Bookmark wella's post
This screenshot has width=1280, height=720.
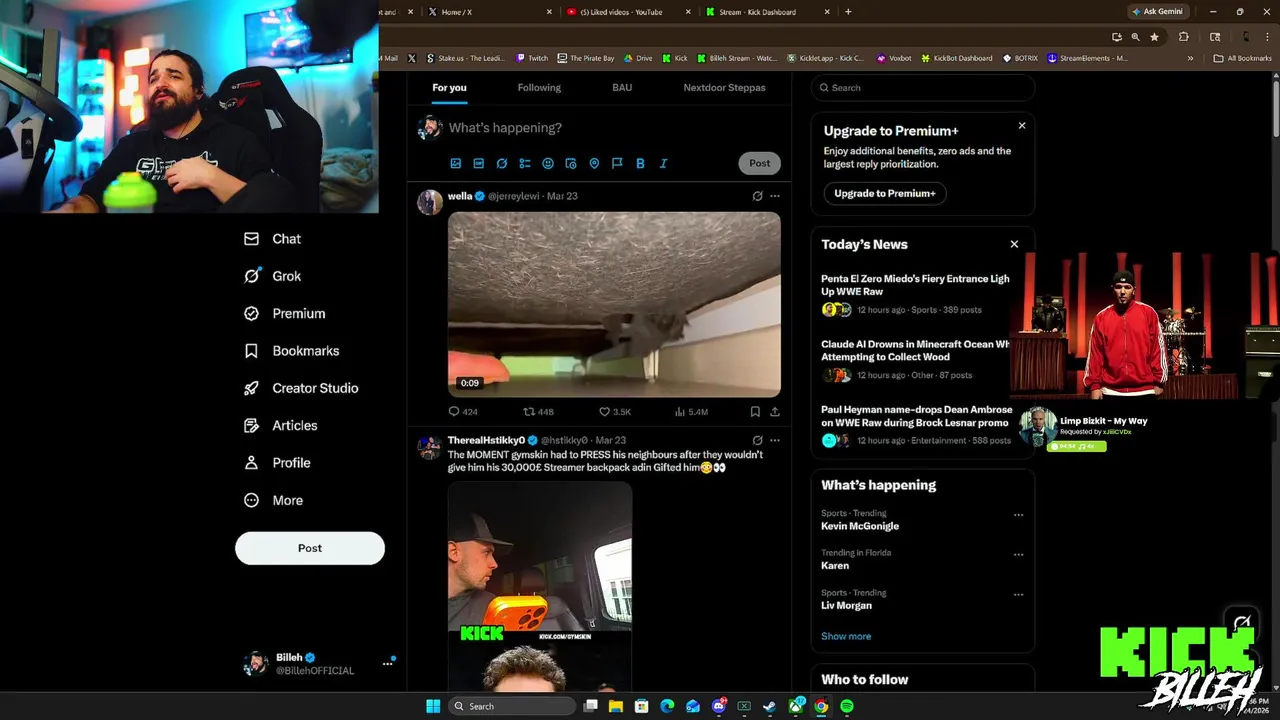click(x=755, y=411)
